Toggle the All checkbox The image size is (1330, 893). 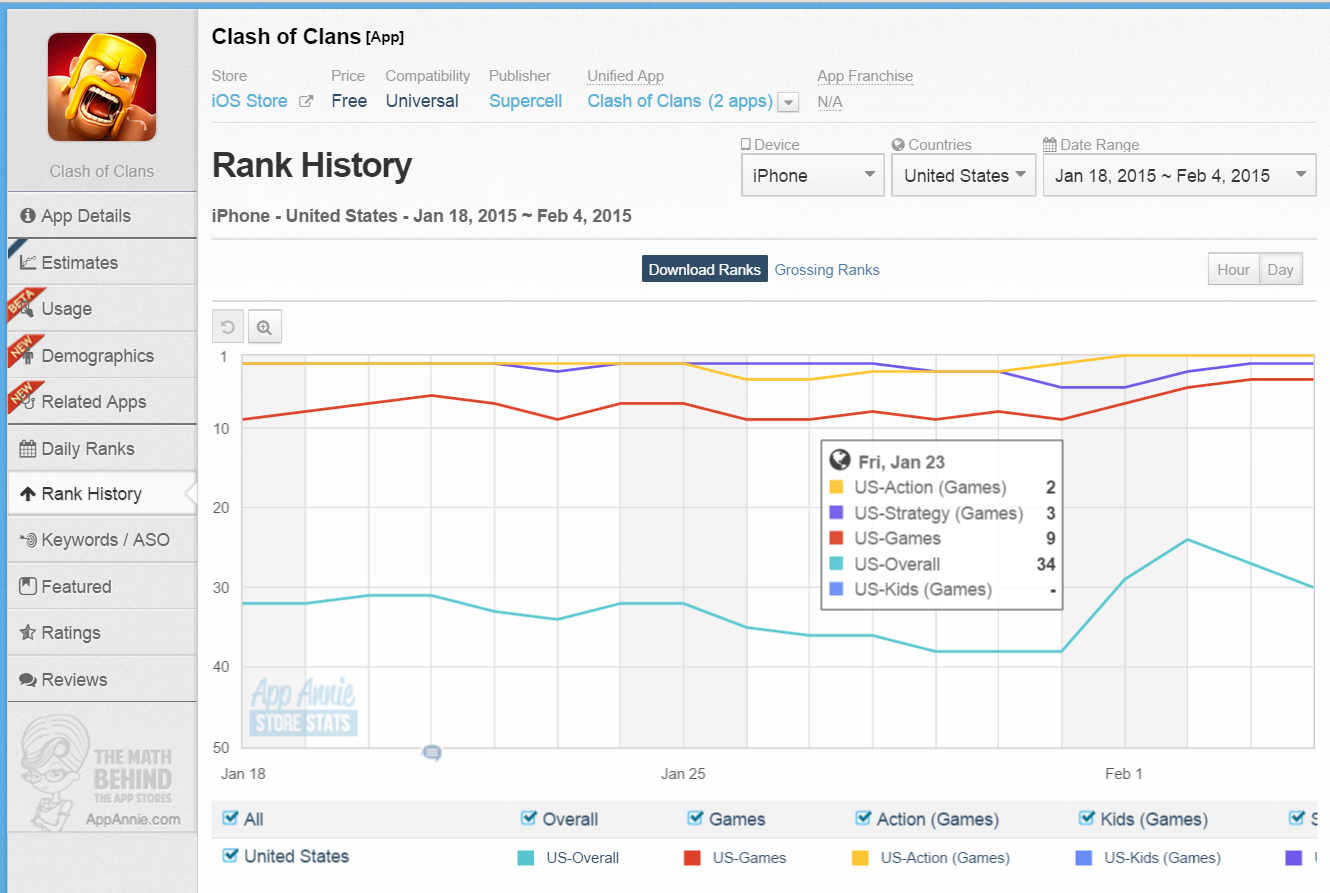231,819
